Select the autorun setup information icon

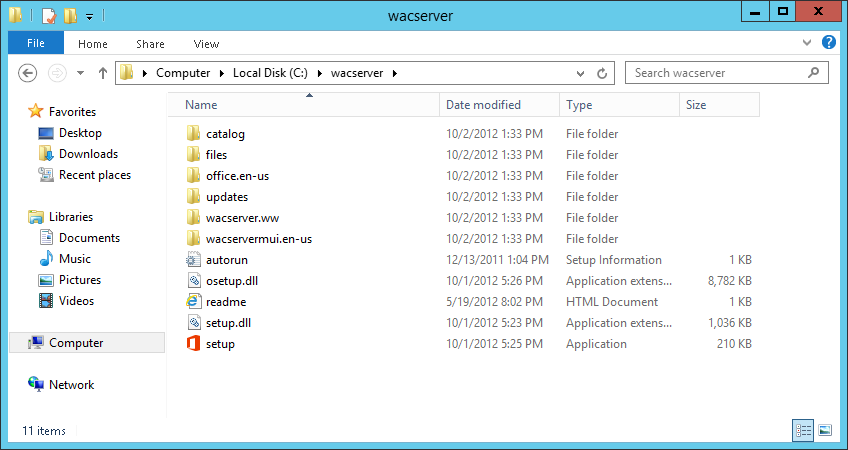193,260
